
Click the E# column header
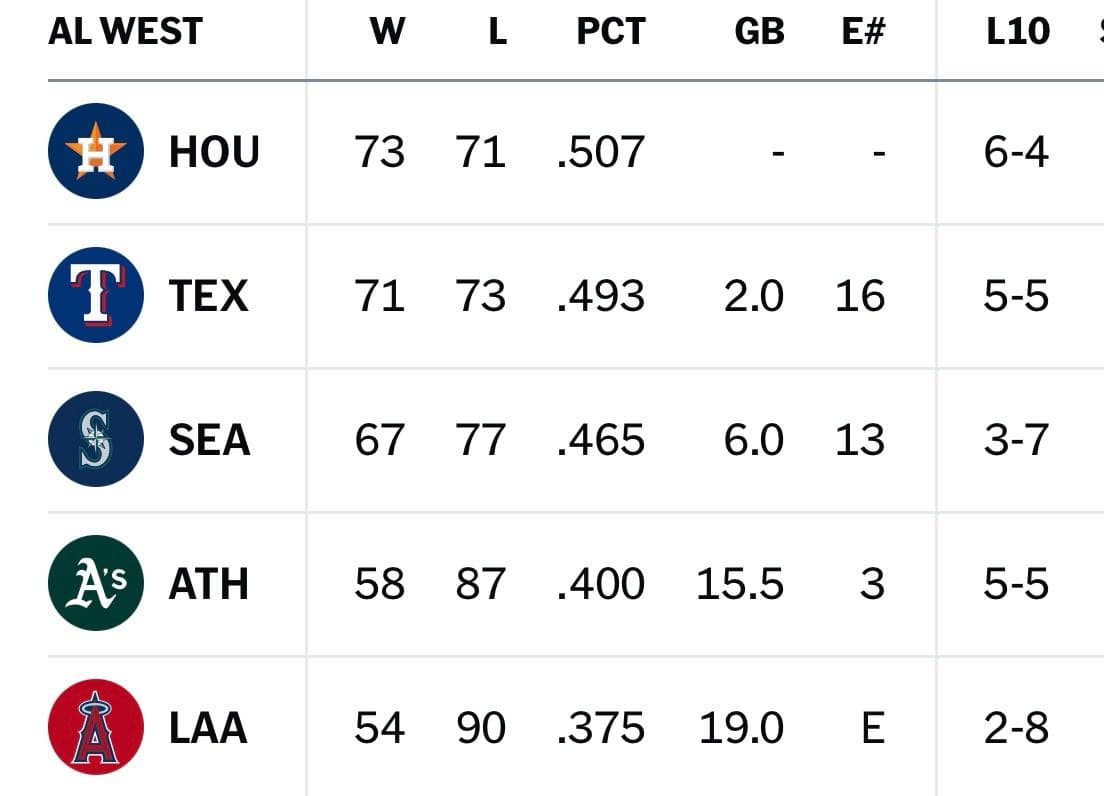[x=863, y=31]
